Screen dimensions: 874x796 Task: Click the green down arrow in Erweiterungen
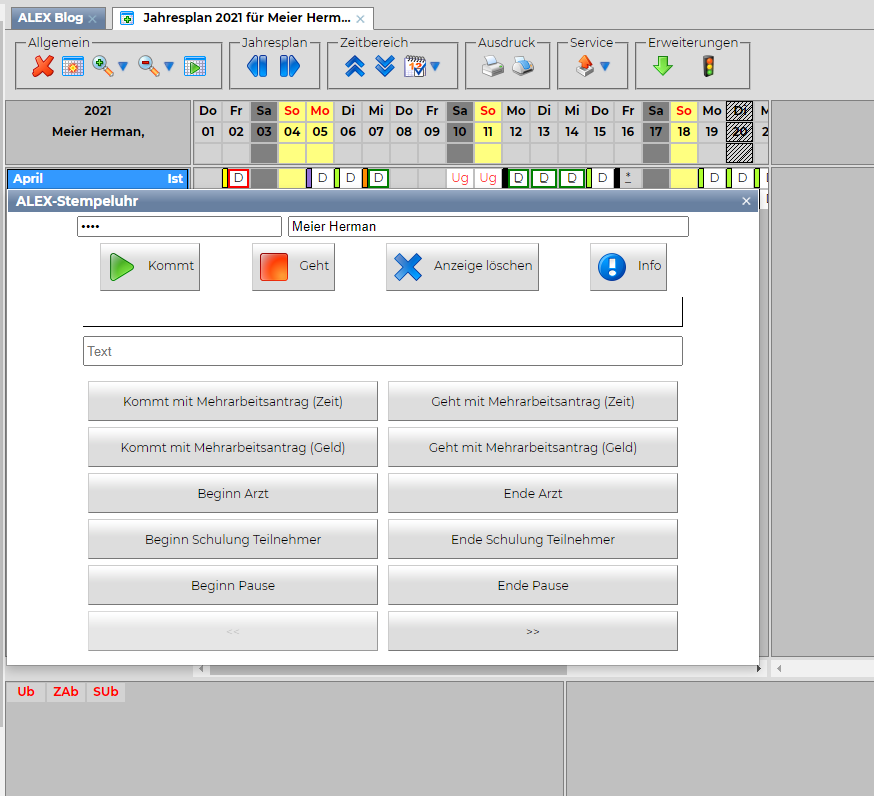click(x=662, y=67)
